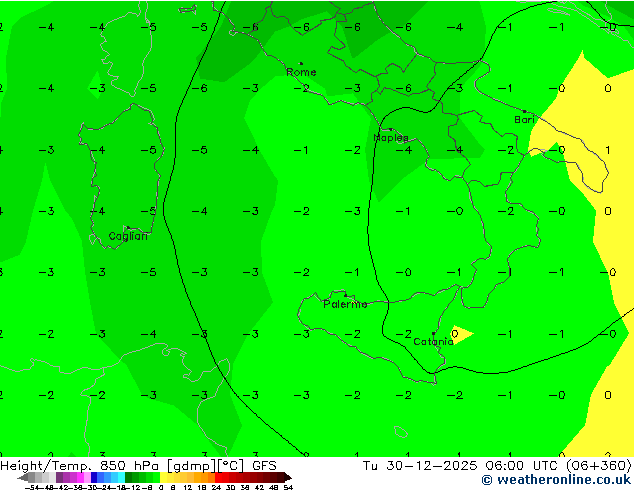Click the '[°C]' unit label
This screenshot has width=634, height=490.
click(x=231, y=466)
